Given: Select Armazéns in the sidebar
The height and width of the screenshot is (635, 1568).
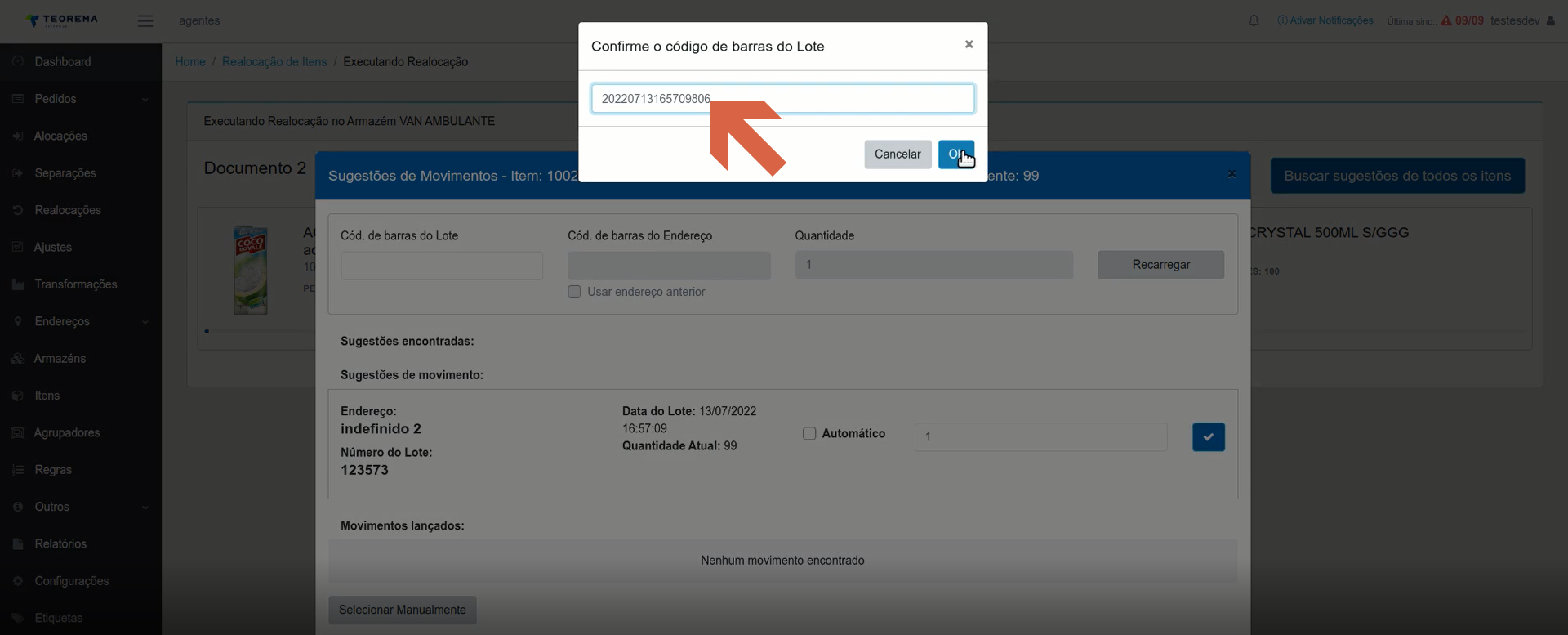Looking at the screenshot, I should click(x=60, y=359).
